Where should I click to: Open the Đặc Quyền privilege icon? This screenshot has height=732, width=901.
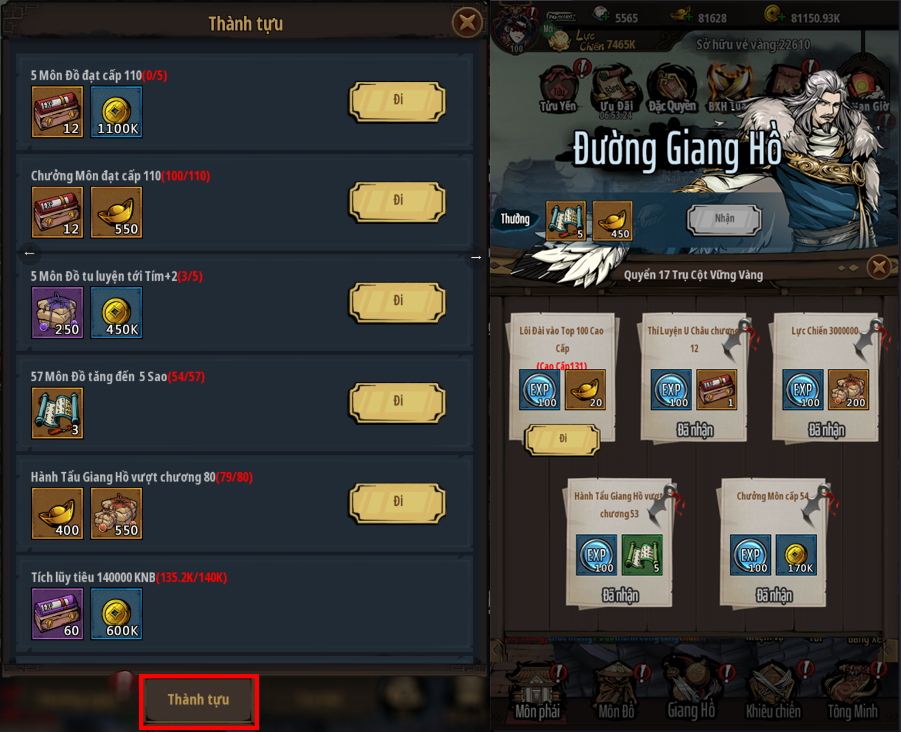point(672,89)
